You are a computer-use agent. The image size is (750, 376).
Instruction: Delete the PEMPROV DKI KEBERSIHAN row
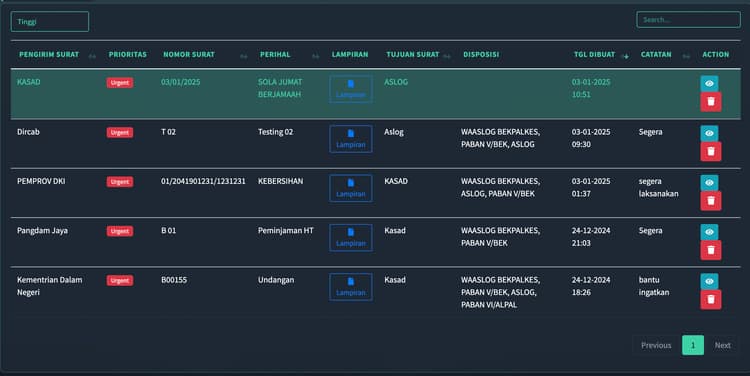click(711, 201)
